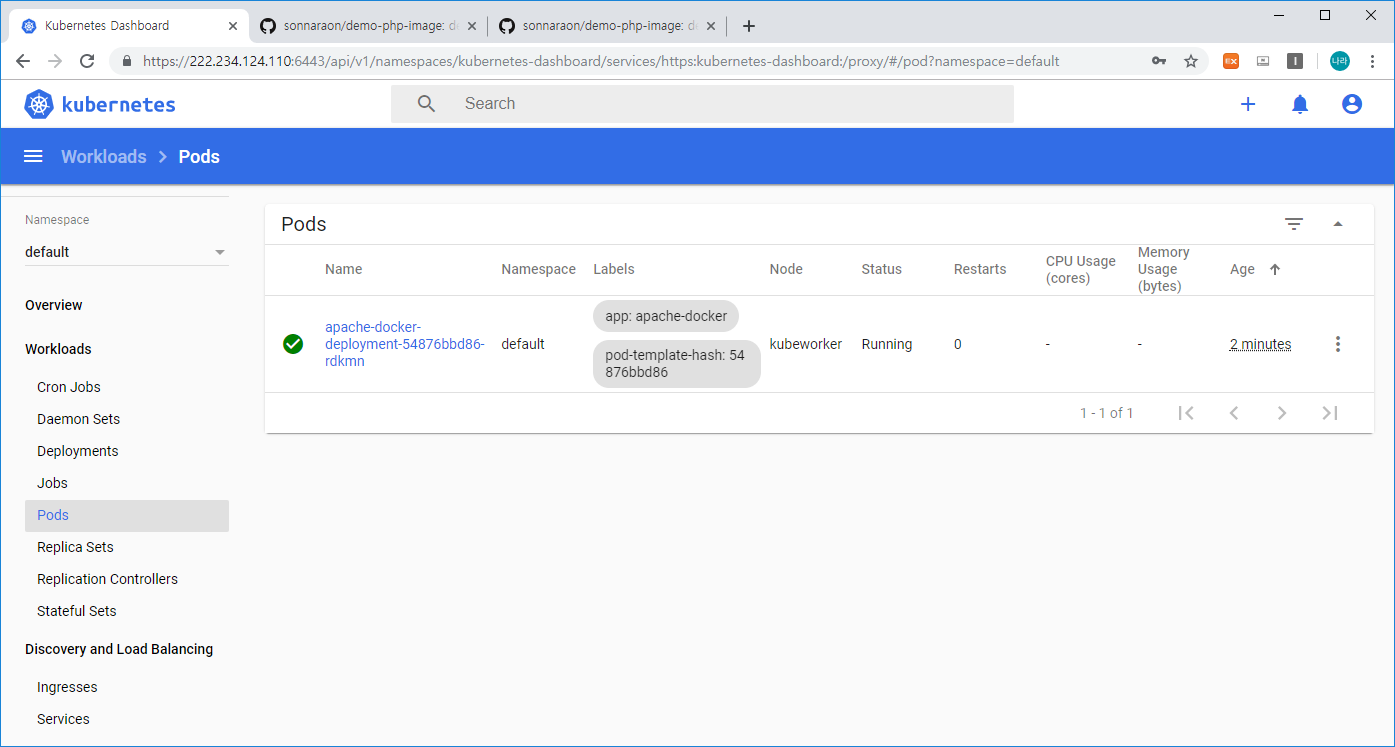Open apache-docker-deployment pod link
Viewport: 1395px width, 747px height.
404,344
